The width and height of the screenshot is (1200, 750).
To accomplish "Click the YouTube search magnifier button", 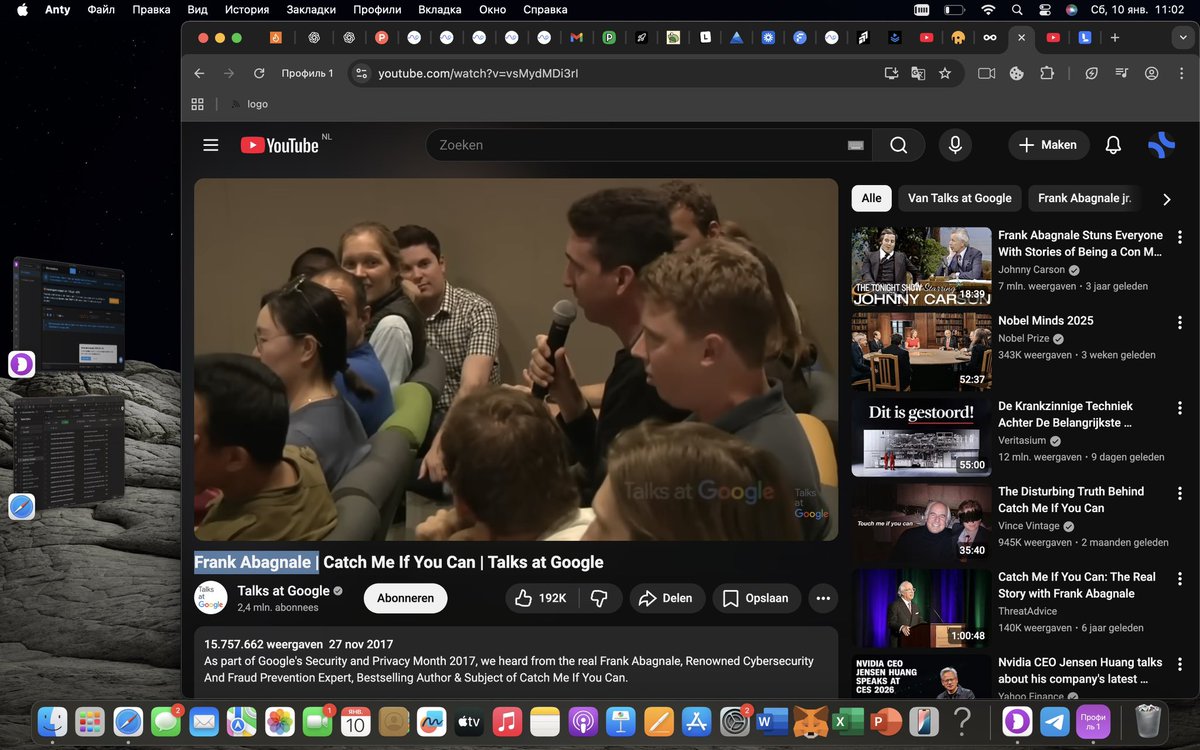I will (898, 145).
